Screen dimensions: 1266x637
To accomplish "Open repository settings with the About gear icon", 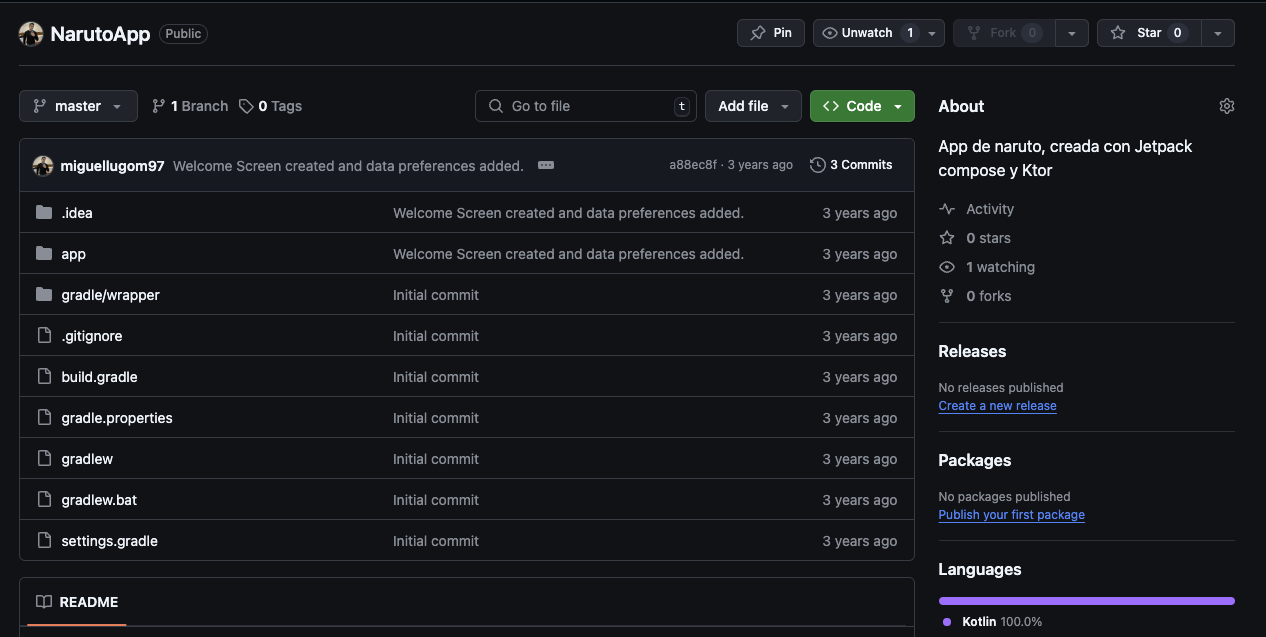I will tap(1227, 106).
